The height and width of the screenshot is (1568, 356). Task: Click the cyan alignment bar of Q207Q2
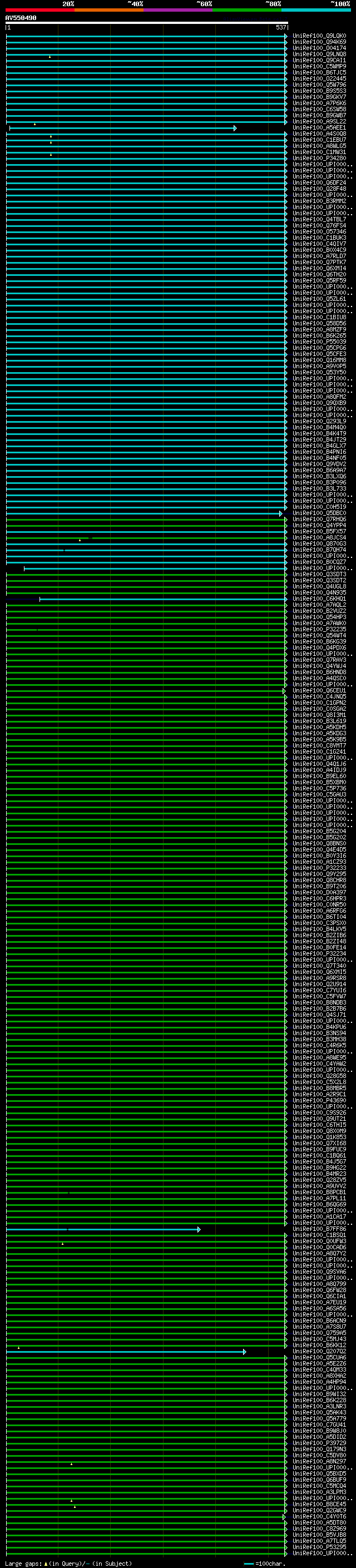tap(126, 1352)
